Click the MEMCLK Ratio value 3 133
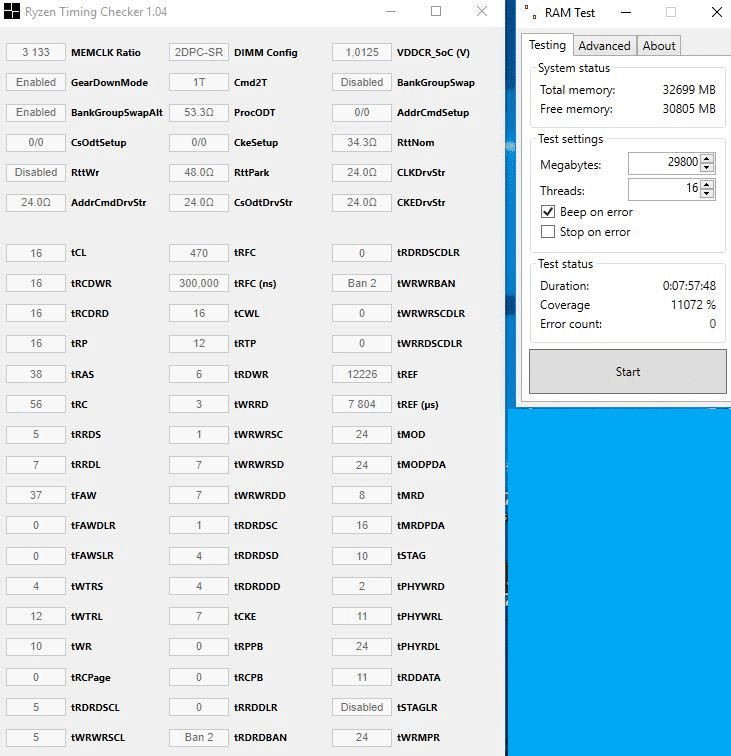Image resolution: width=731 pixels, height=756 pixels. tap(36, 52)
